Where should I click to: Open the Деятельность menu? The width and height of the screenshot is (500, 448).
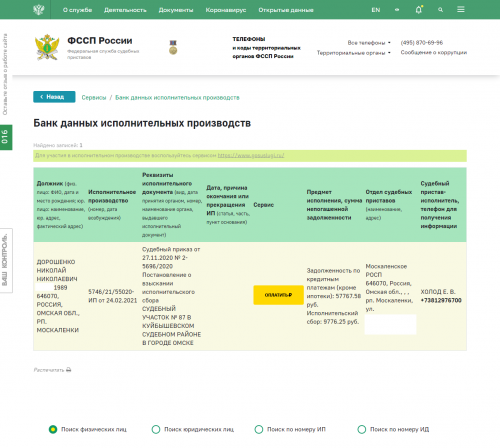pyautogui.click(x=125, y=10)
